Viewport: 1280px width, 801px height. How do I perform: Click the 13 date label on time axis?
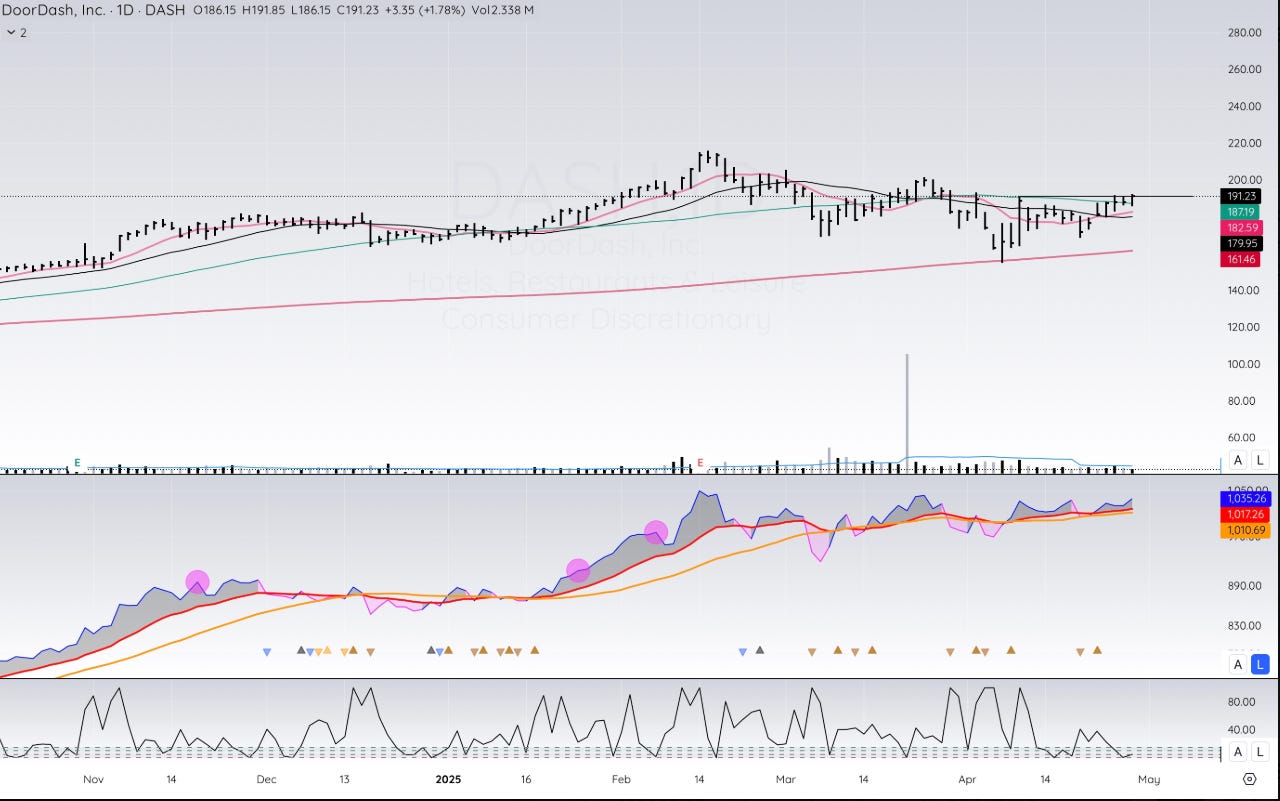click(343, 779)
